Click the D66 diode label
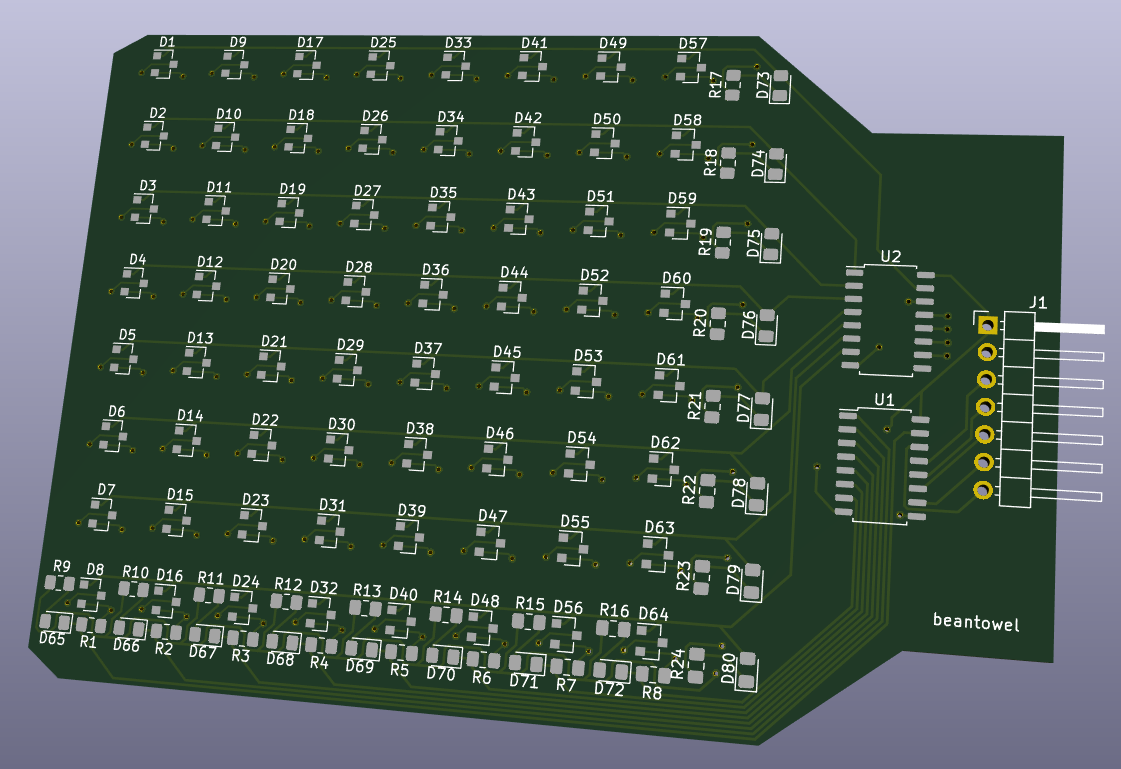The width and height of the screenshot is (1121, 769). click(127, 645)
